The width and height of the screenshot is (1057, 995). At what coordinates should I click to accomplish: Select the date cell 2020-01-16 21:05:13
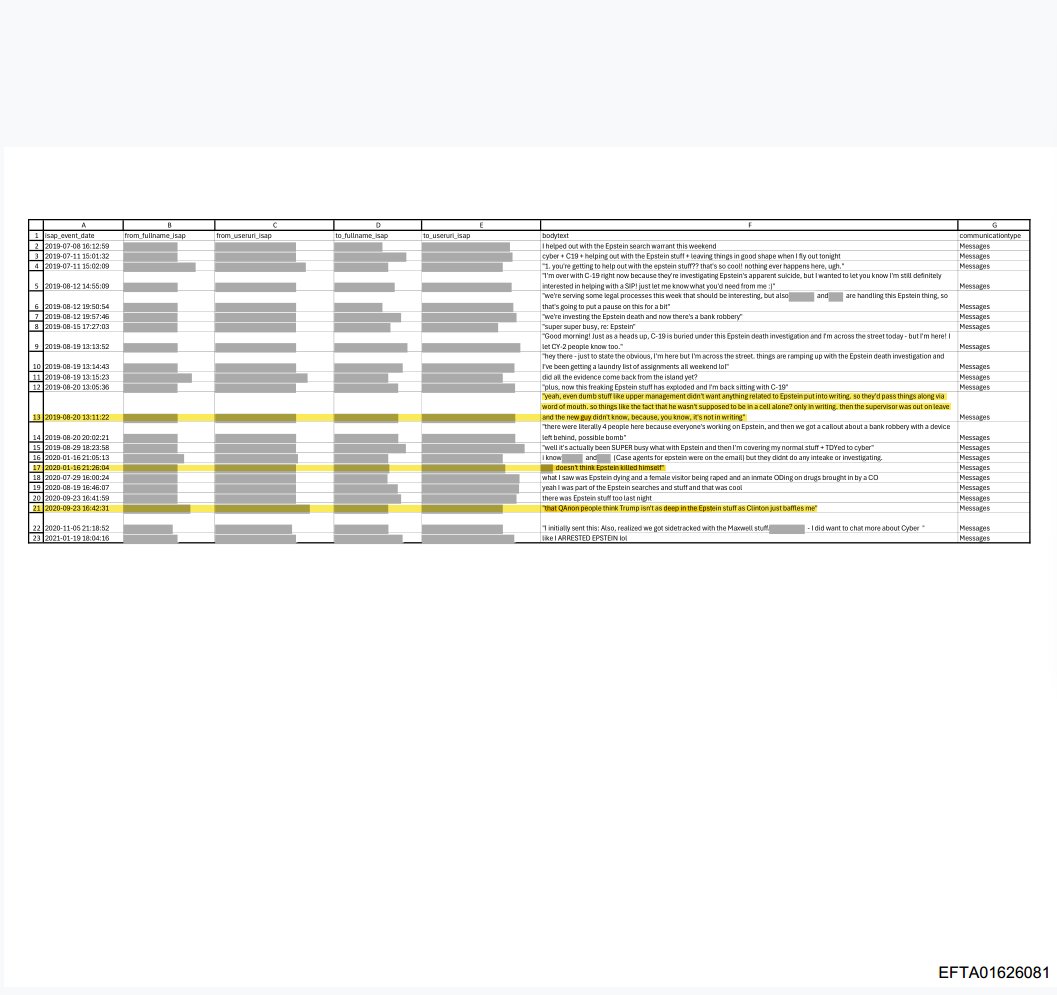(x=84, y=458)
